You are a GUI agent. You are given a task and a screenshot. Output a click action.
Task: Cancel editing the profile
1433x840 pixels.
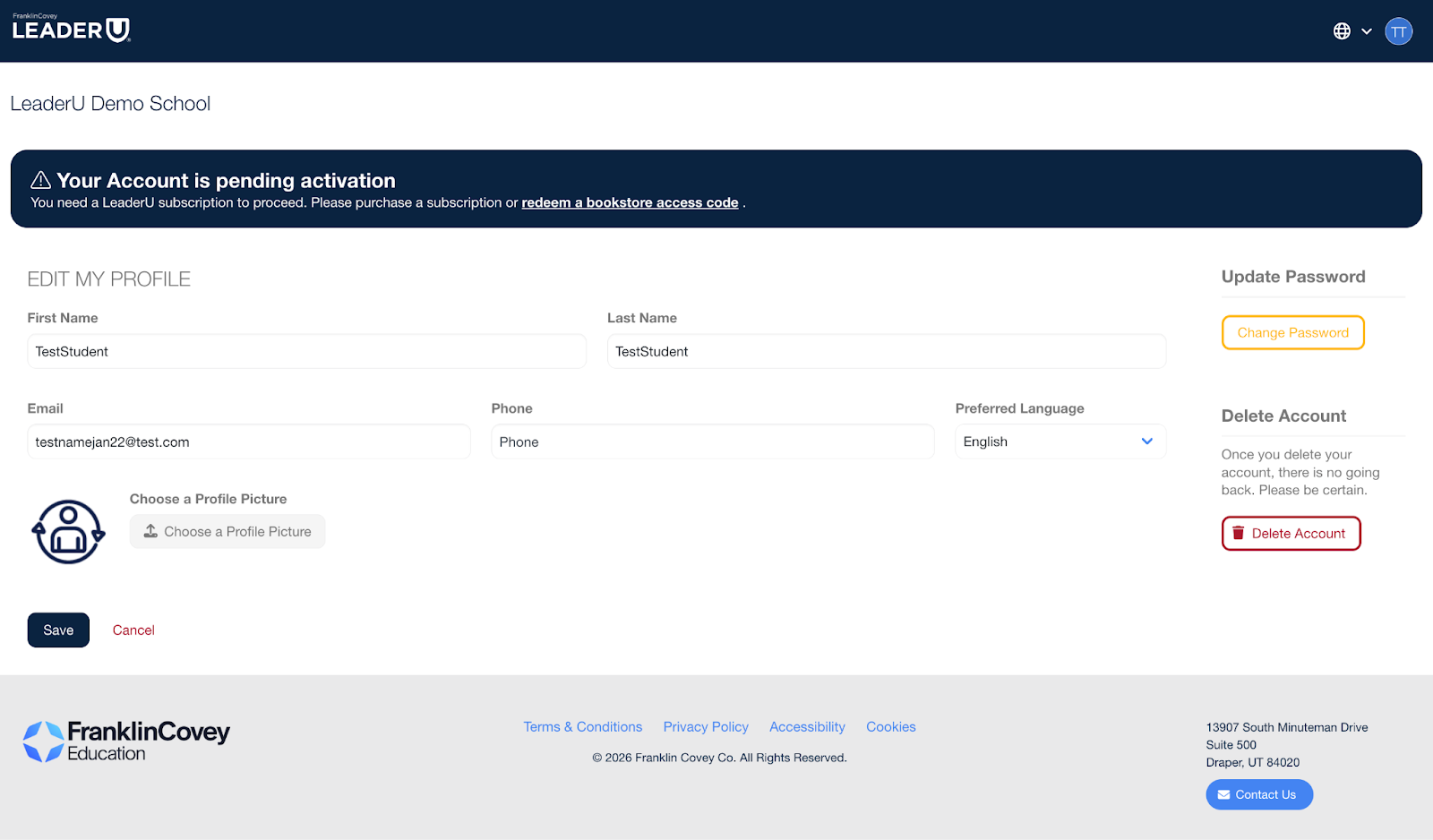[133, 630]
